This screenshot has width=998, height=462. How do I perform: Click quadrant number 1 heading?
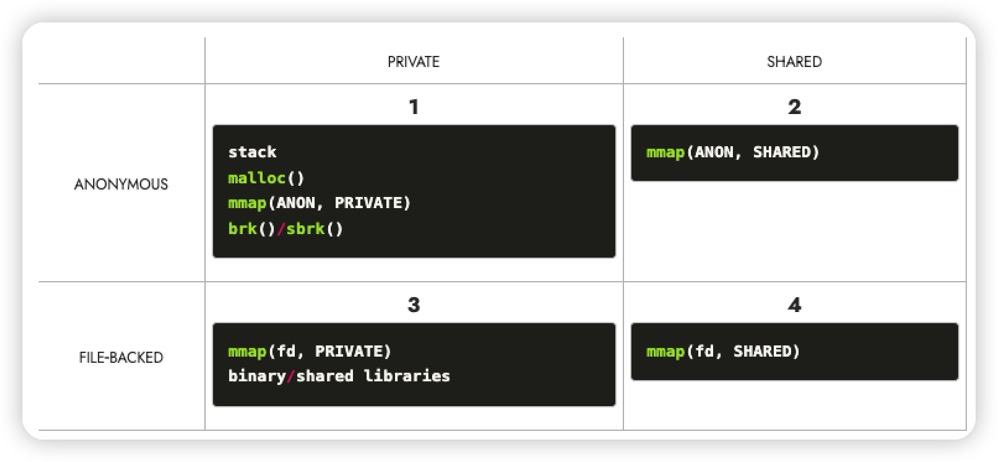413,107
